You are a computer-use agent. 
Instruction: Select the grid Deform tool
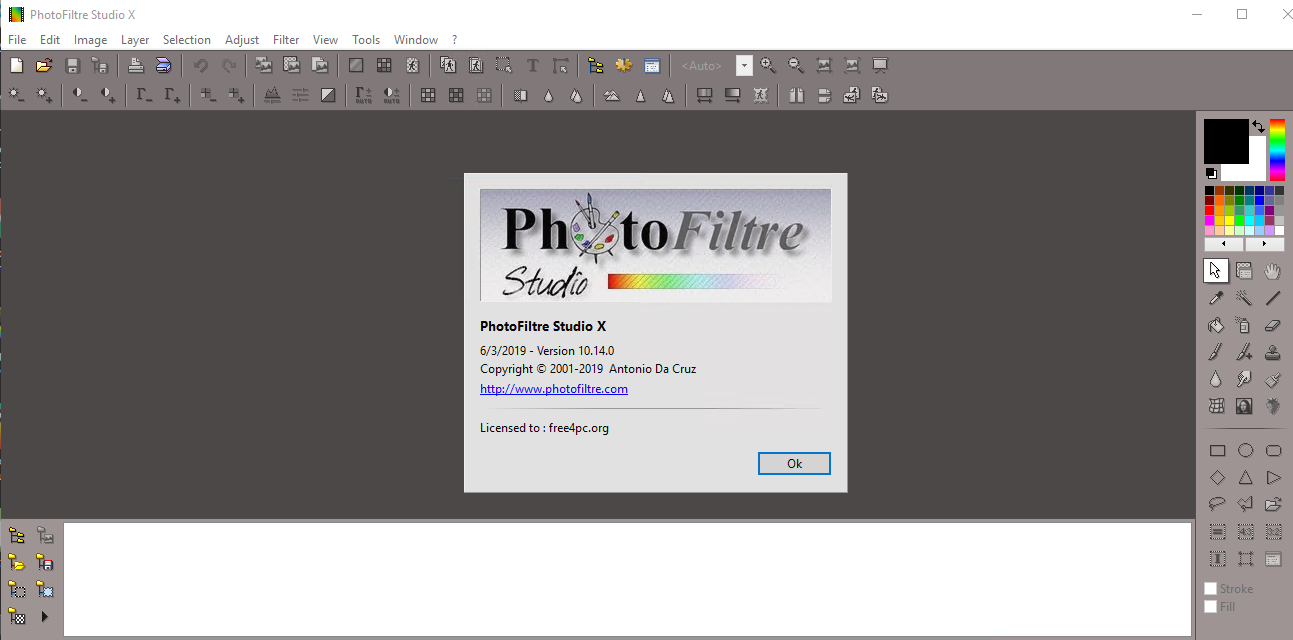(x=1216, y=406)
